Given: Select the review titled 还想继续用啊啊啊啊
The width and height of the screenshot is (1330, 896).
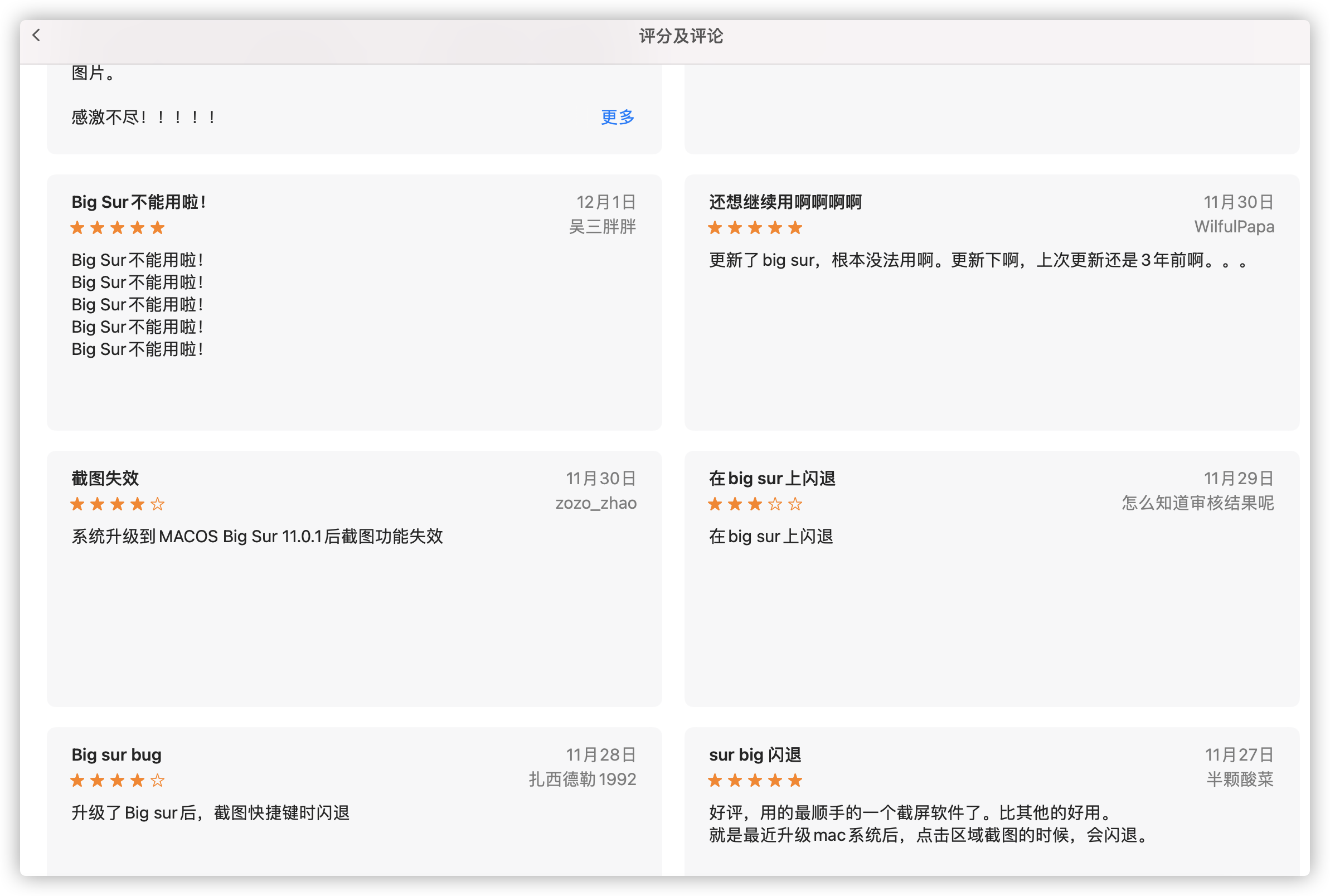Looking at the screenshot, I should tap(785, 202).
